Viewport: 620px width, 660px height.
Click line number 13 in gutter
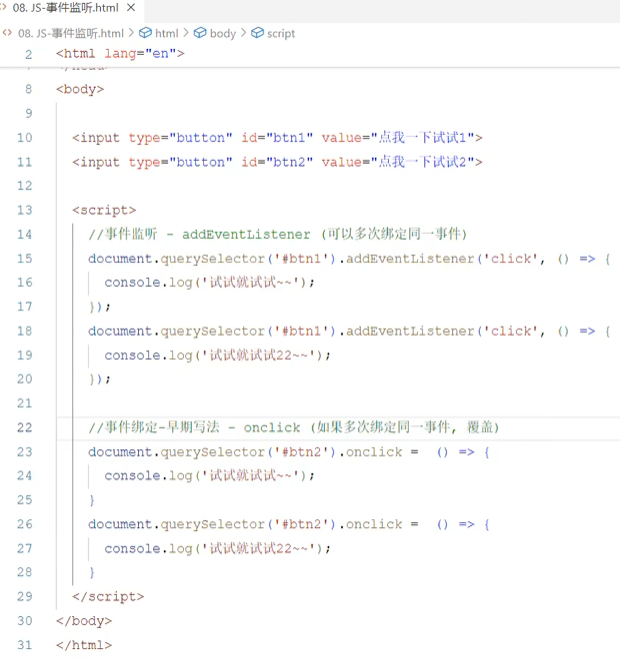point(24,210)
